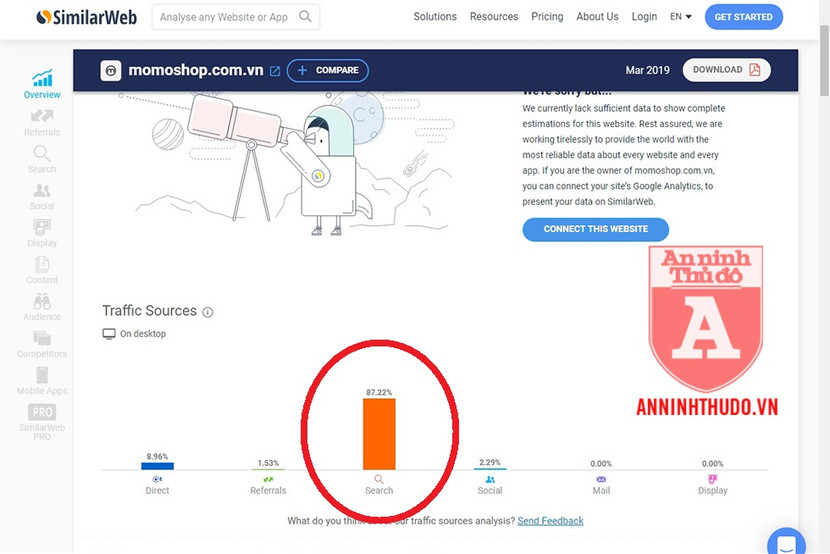
Task: Open the Solutions menu
Action: pyautogui.click(x=435, y=17)
